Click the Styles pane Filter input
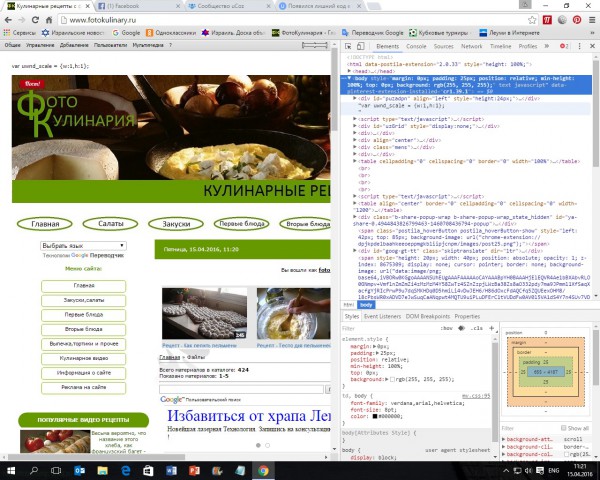600x480 pixels. click(388, 328)
